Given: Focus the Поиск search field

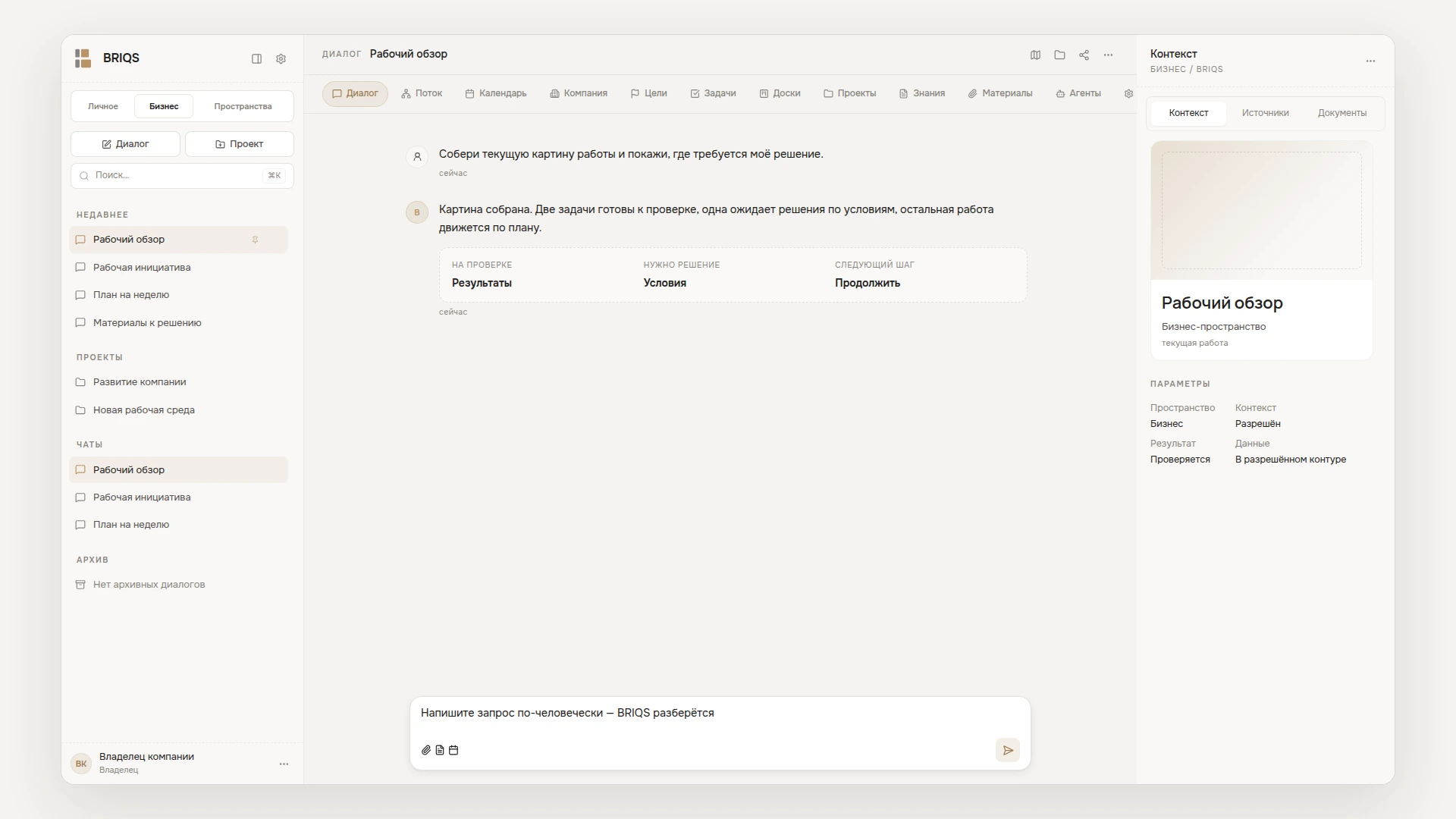Looking at the screenshot, I should [182, 176].
